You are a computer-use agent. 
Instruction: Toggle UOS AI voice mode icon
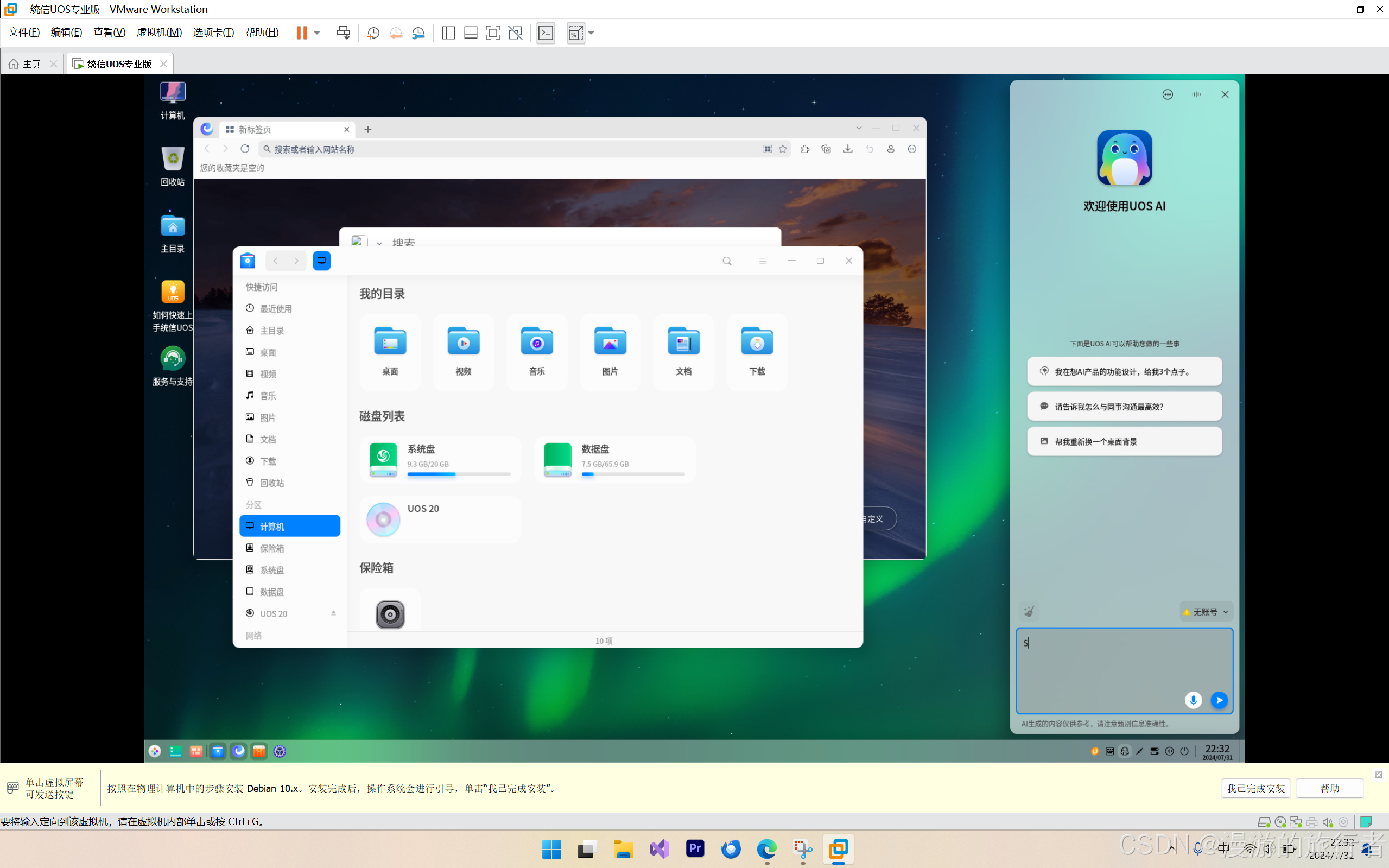coord(1196,94)
